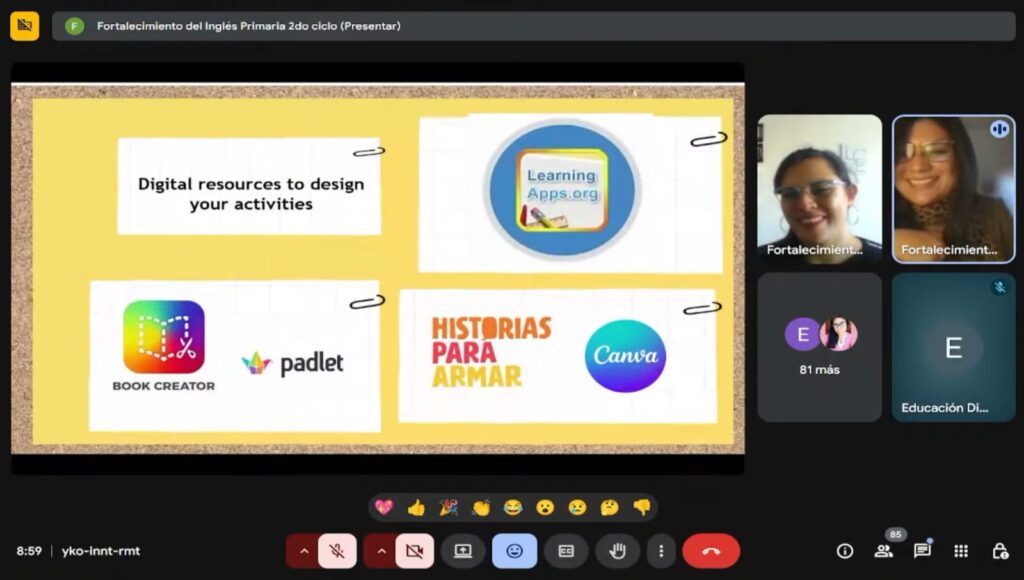The height and width of the screenshot is (580, 1024).
Task: Click the Canva logo on slide
Action: (x=626, y=356)
